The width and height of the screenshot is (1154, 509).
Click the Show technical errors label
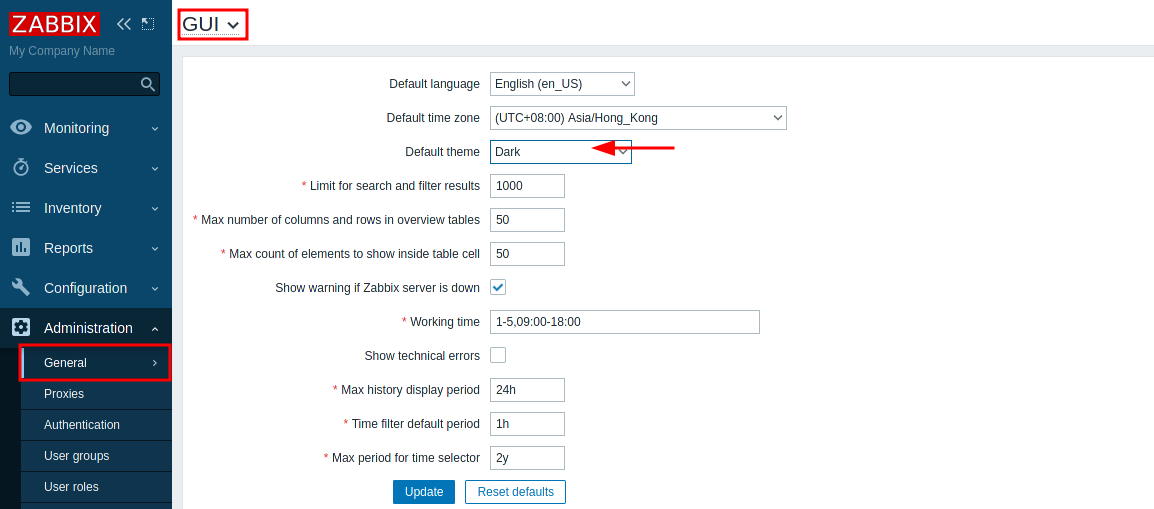pos(422,355)
